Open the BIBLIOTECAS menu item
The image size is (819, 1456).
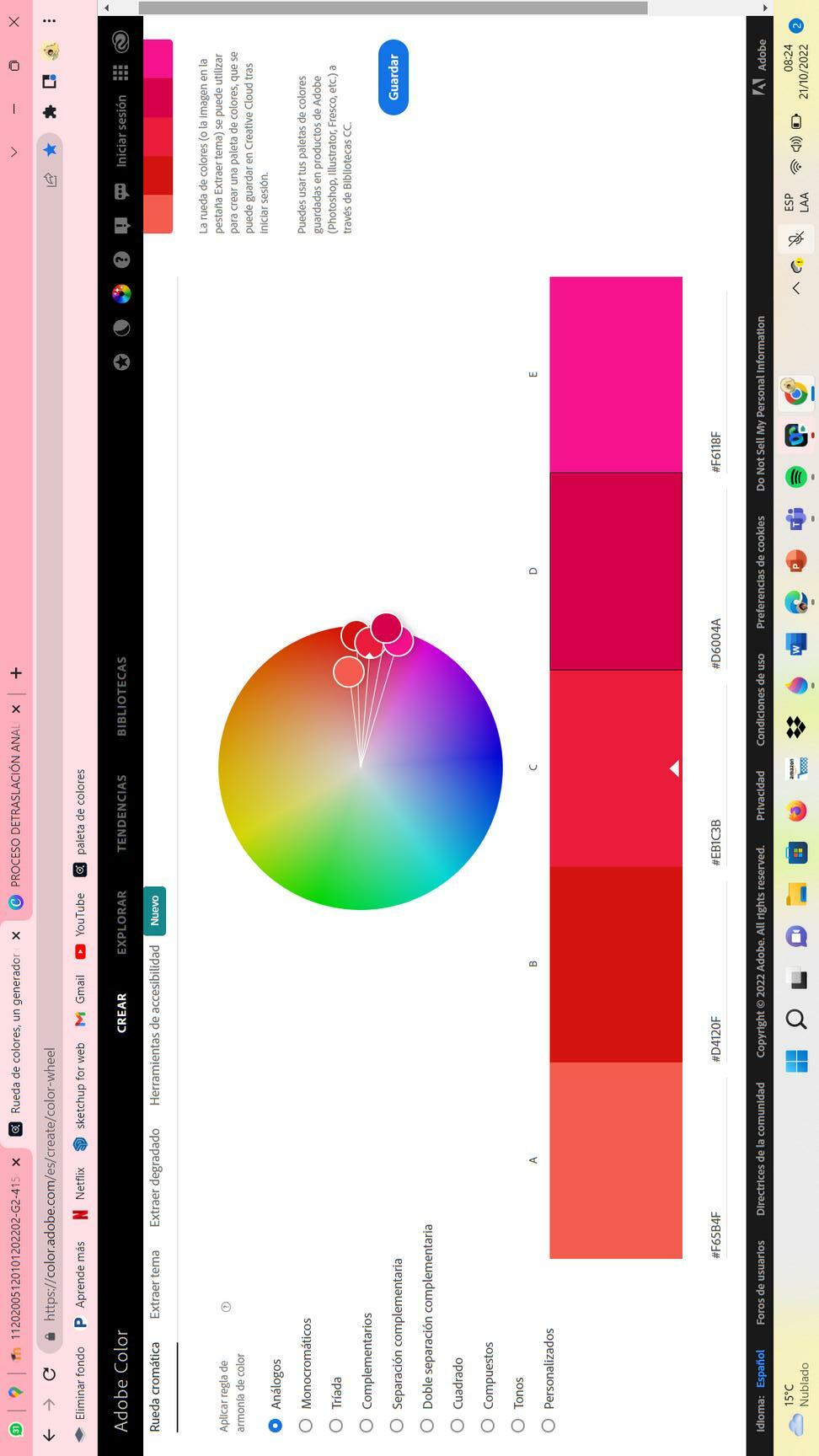point(121,696)
